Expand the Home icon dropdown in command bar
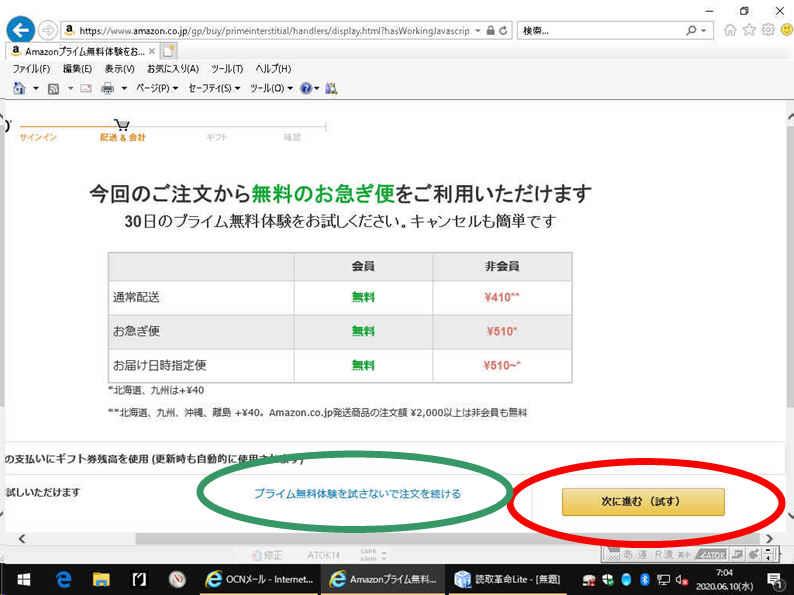Viewport: 794px width, 595px height. 35,89
